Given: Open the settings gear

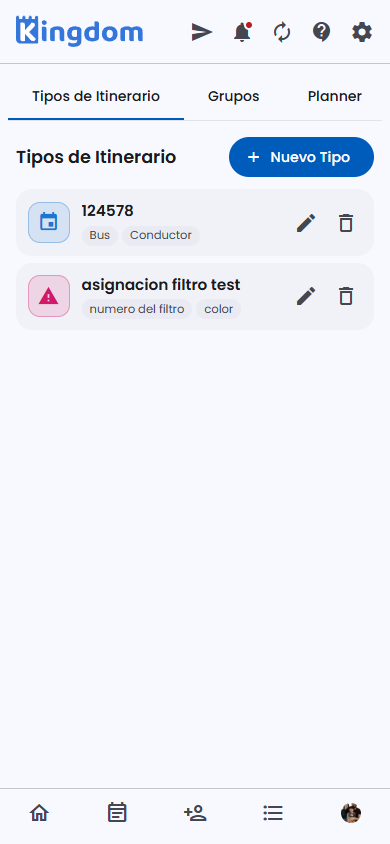Looking at the screenshot, I should (x=361, y=32).
